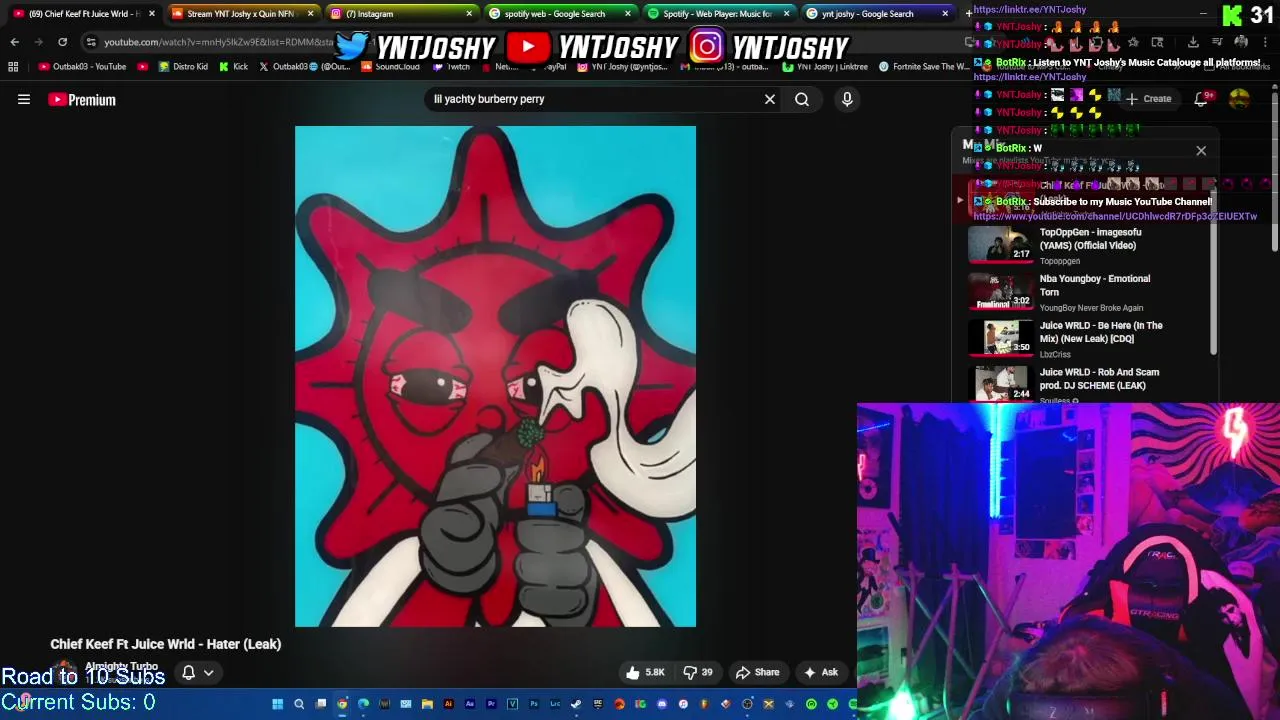Open the Kick bookmark

pyautogui.click(x=233, y=67)
